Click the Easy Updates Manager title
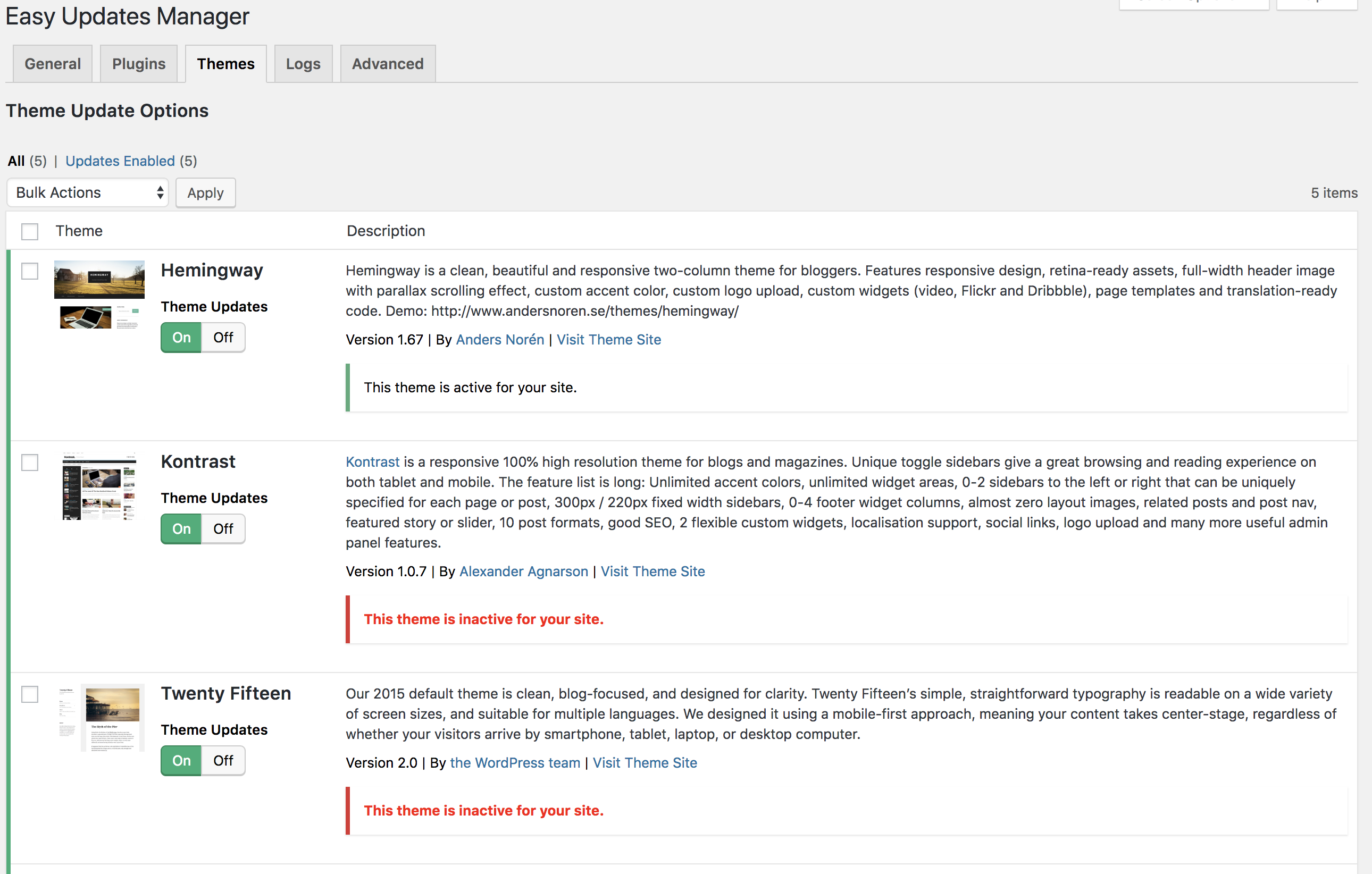This screenshot has height=874, width=1372. [127, 16]
